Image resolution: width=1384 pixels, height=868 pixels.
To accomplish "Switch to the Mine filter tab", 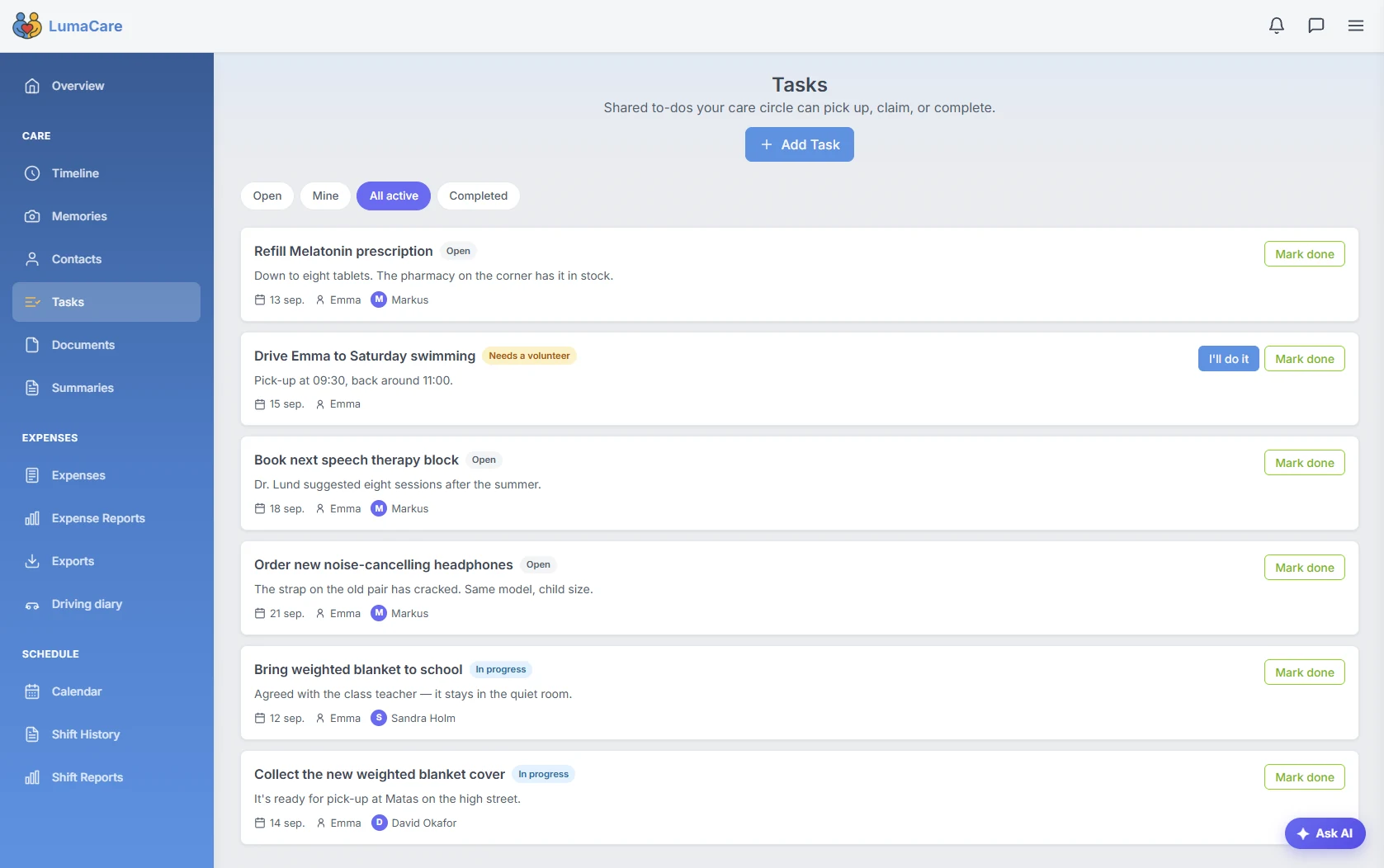I will coord(325,196).
